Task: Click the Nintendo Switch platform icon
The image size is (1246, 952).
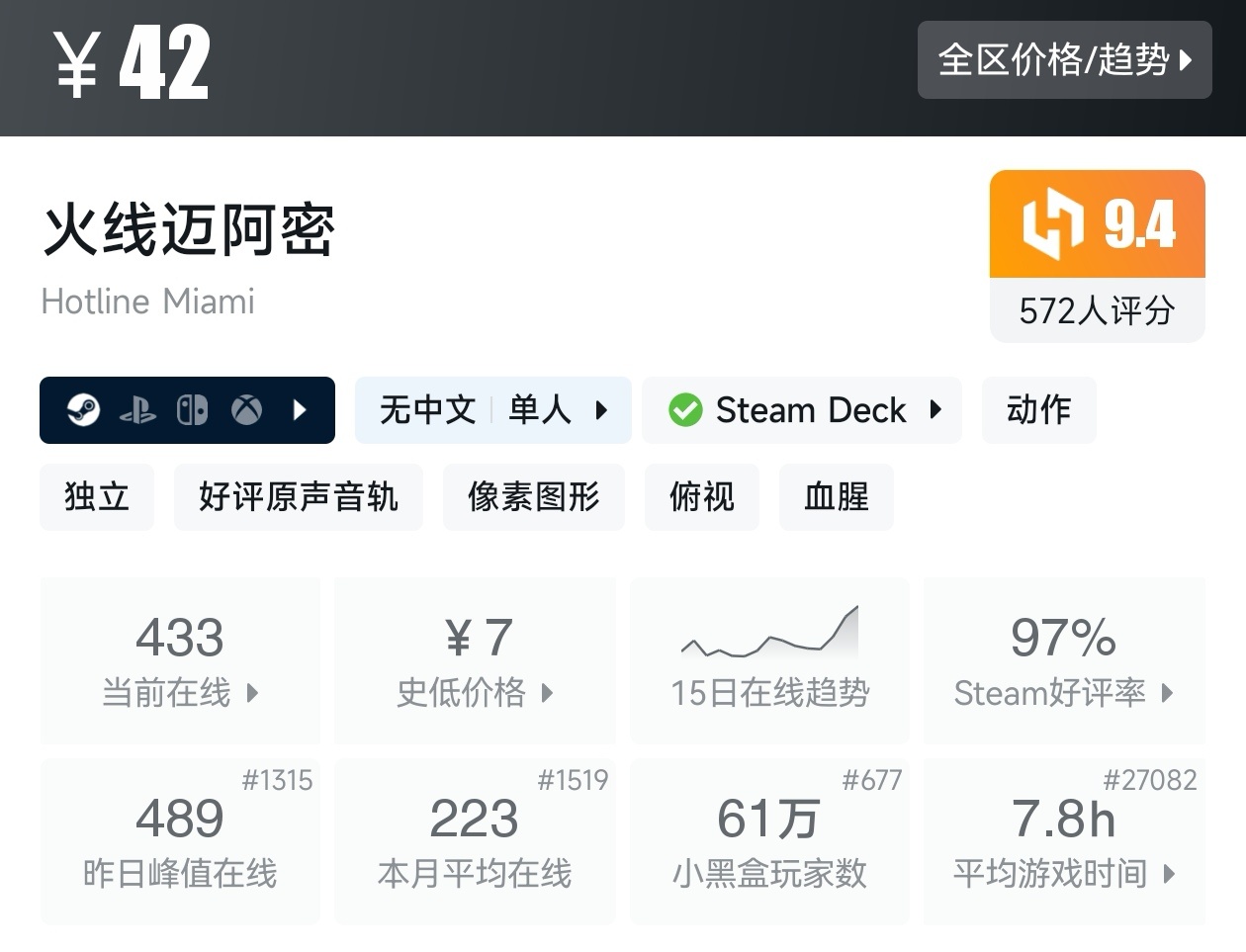Action: tap(192, 409)
